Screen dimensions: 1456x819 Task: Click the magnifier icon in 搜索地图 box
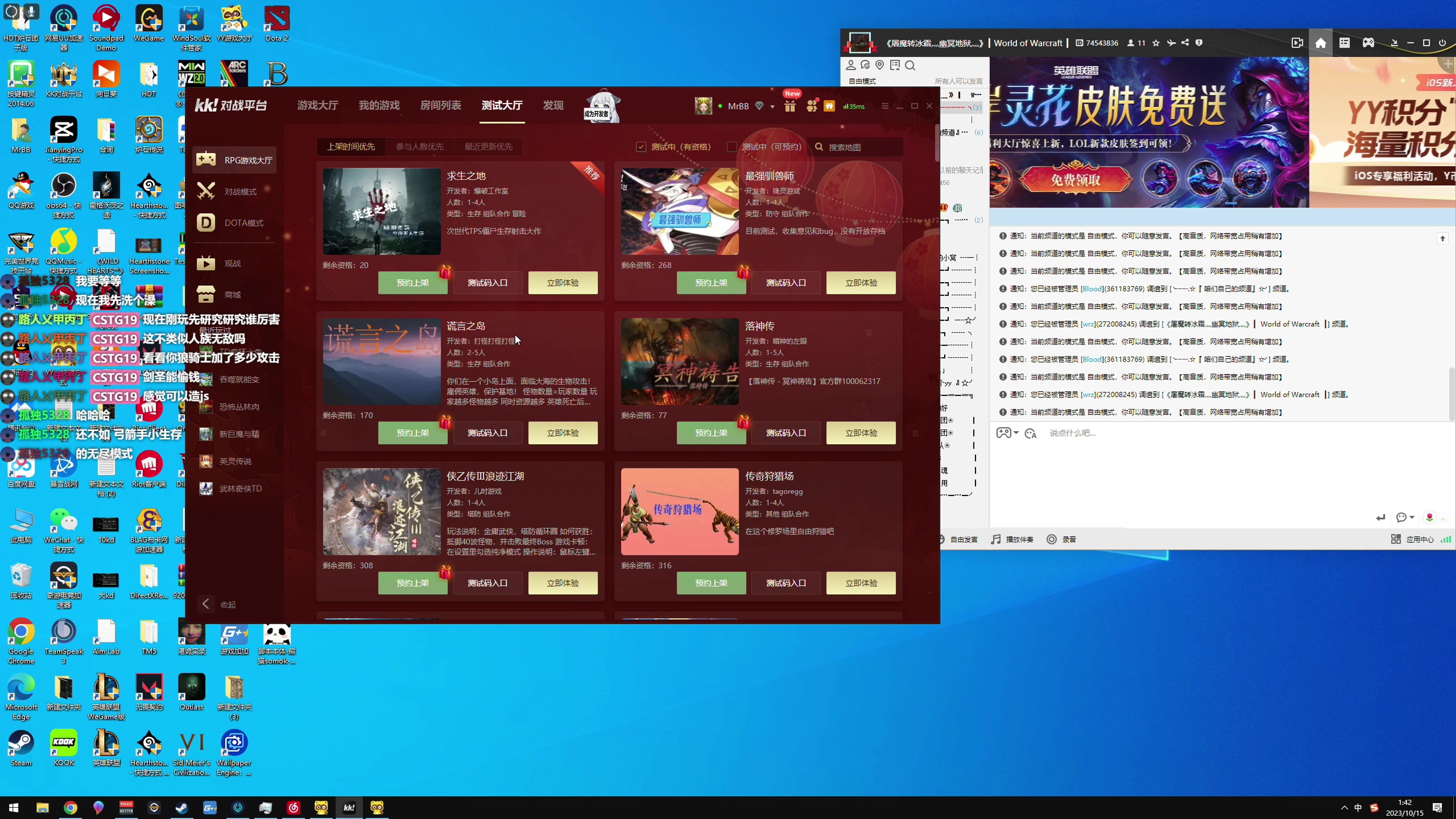click(x=819, y=147)
